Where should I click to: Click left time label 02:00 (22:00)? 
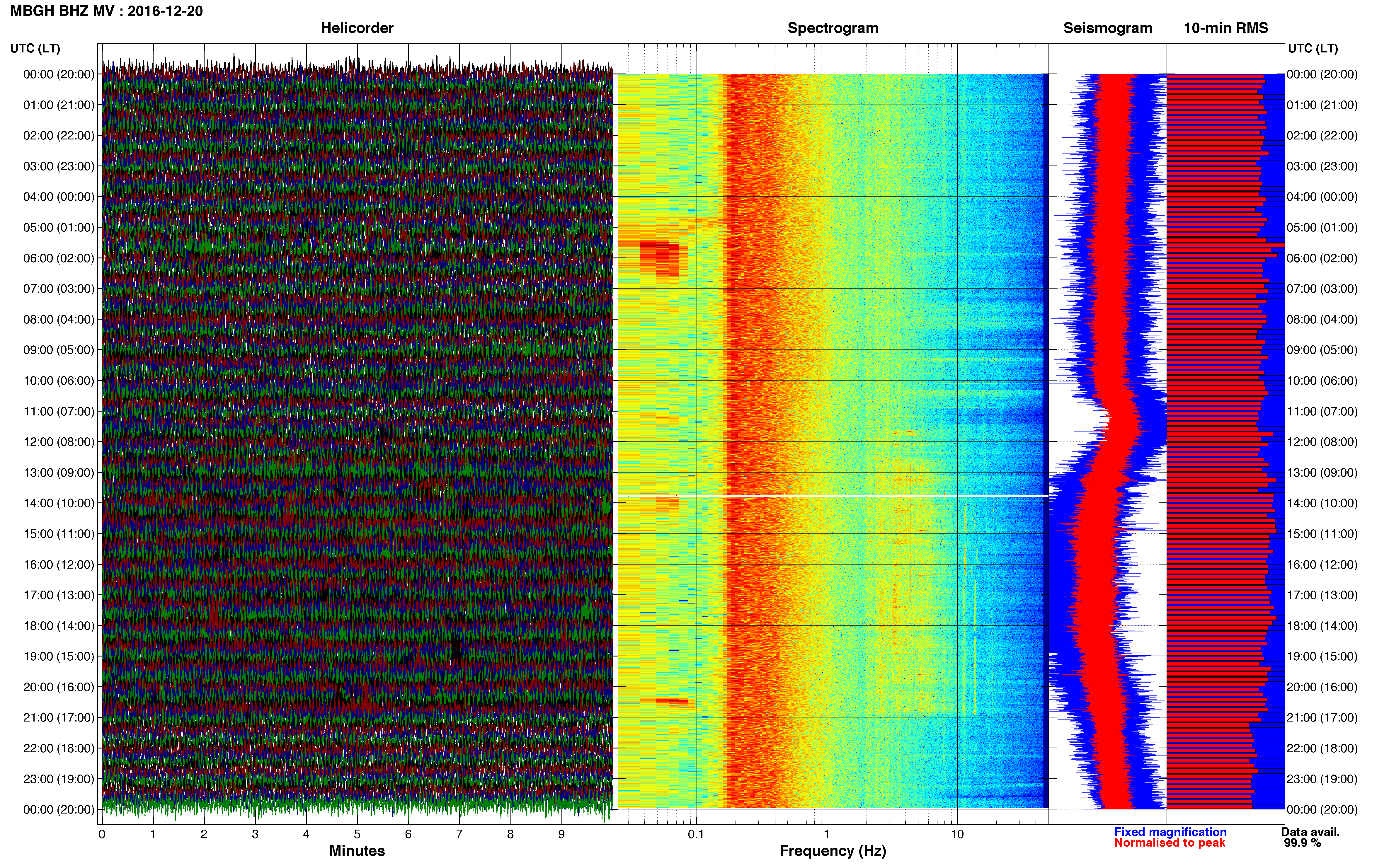tap(59, 135)
